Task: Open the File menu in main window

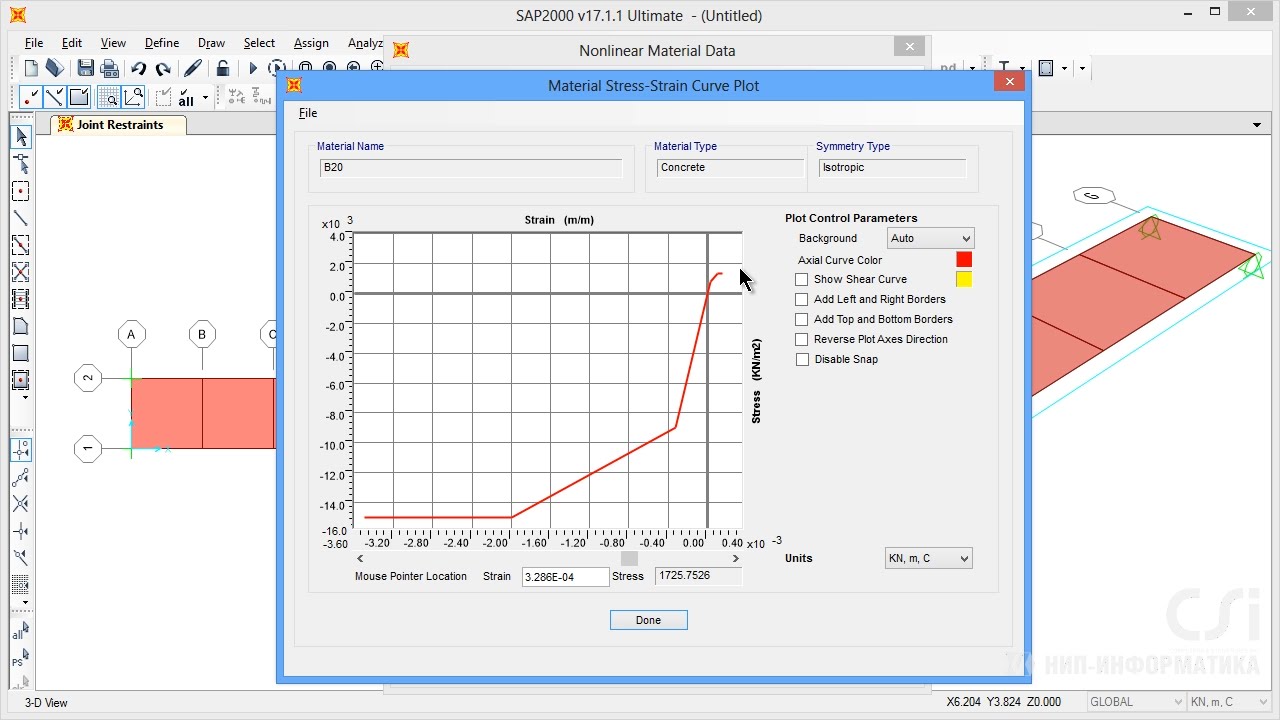Action: (34, 43)
